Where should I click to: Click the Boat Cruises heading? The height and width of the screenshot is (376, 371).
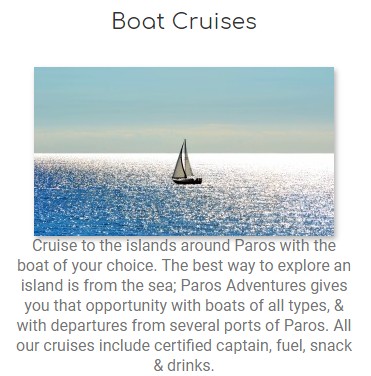[x=184, y=21]
